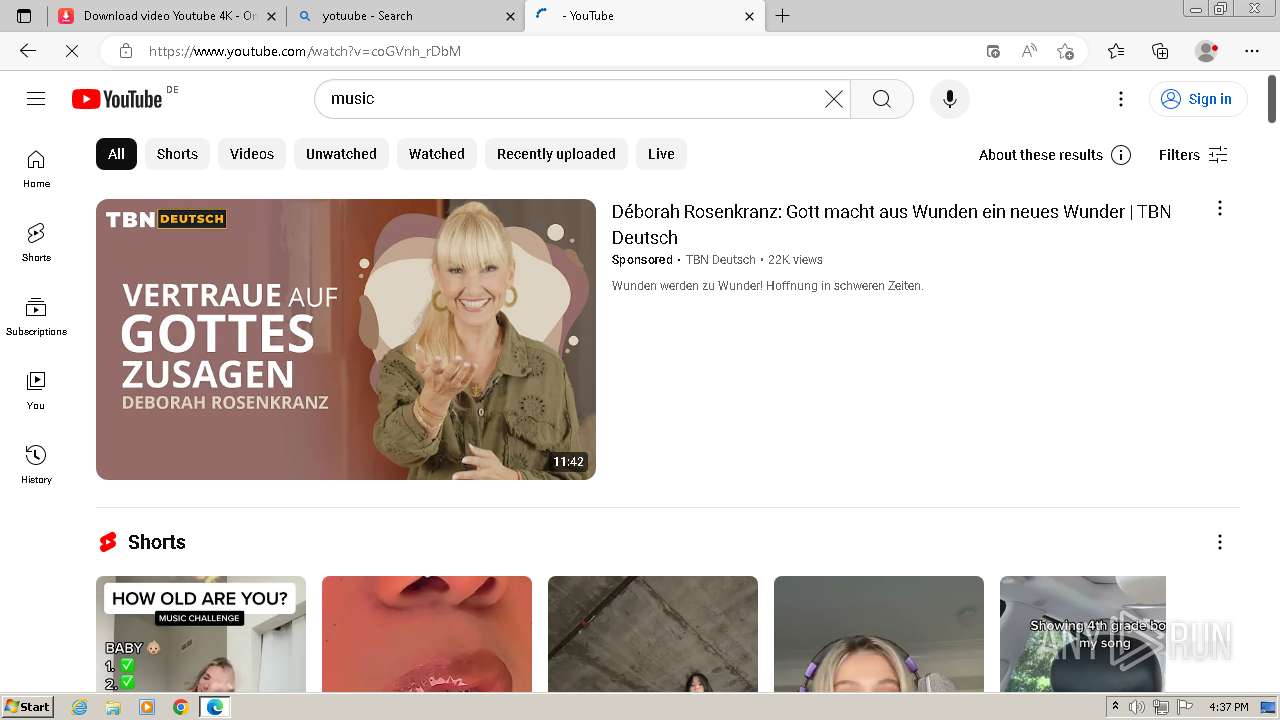The image size is (1280, 720).
Task: Open the girl with purple headphones short
Action: [x=879, y=634]
